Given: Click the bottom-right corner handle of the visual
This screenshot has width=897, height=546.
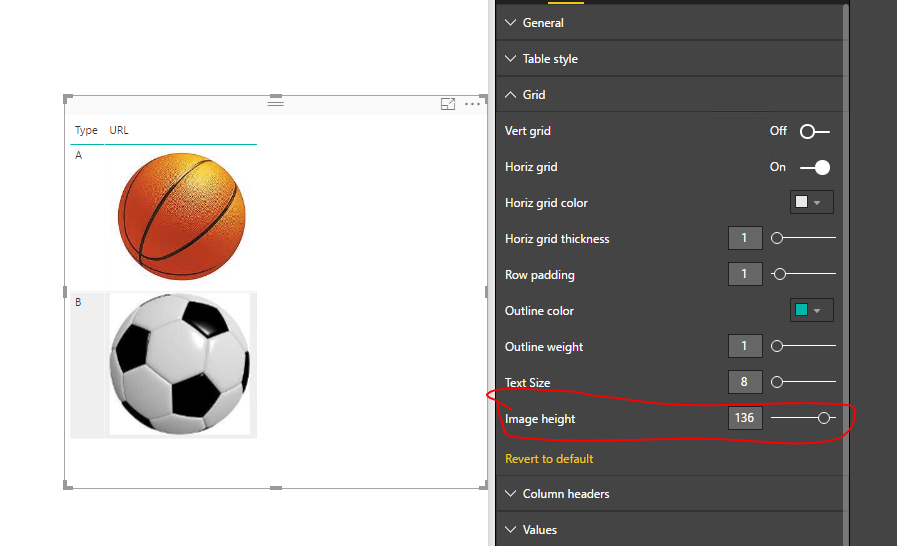Looking at the screenshot, I should click(483, 485).
